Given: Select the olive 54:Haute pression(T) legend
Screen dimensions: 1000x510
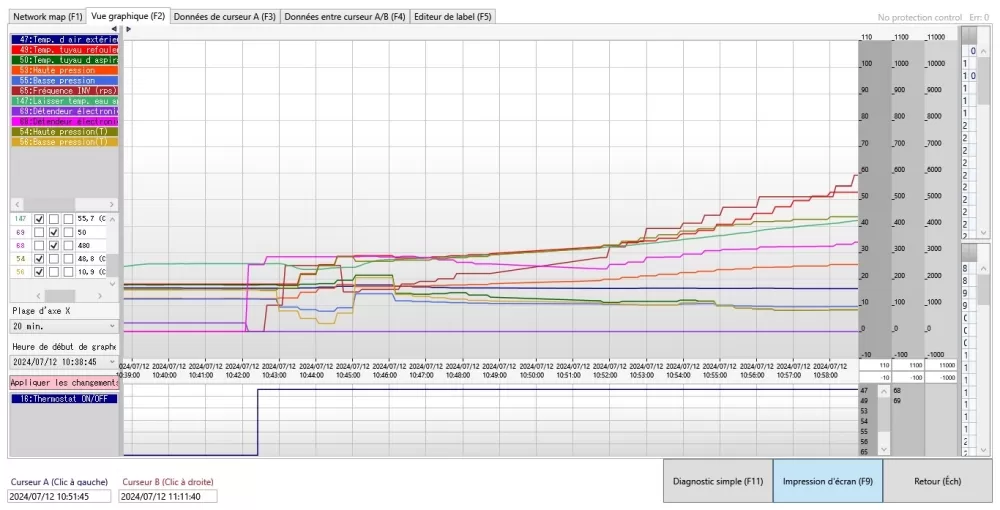Looking at the screenshot, I should tap(65, 131).
